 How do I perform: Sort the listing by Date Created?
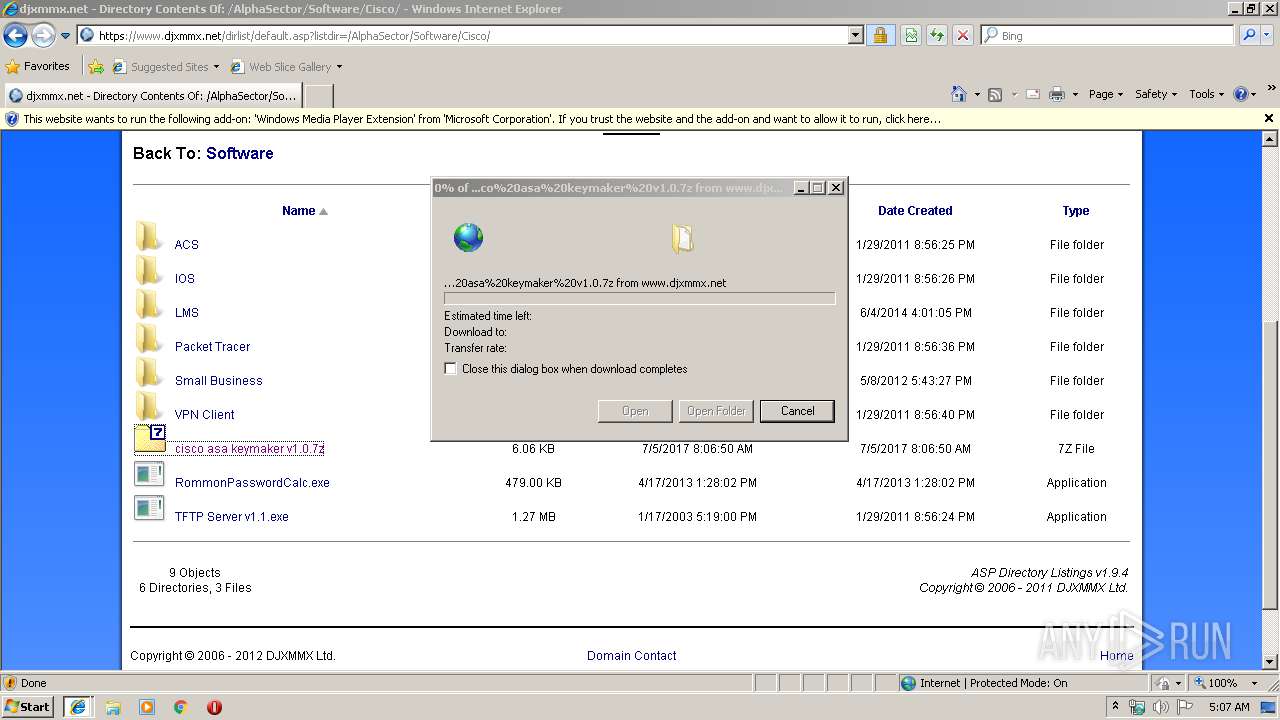click(x=915, y=211)
